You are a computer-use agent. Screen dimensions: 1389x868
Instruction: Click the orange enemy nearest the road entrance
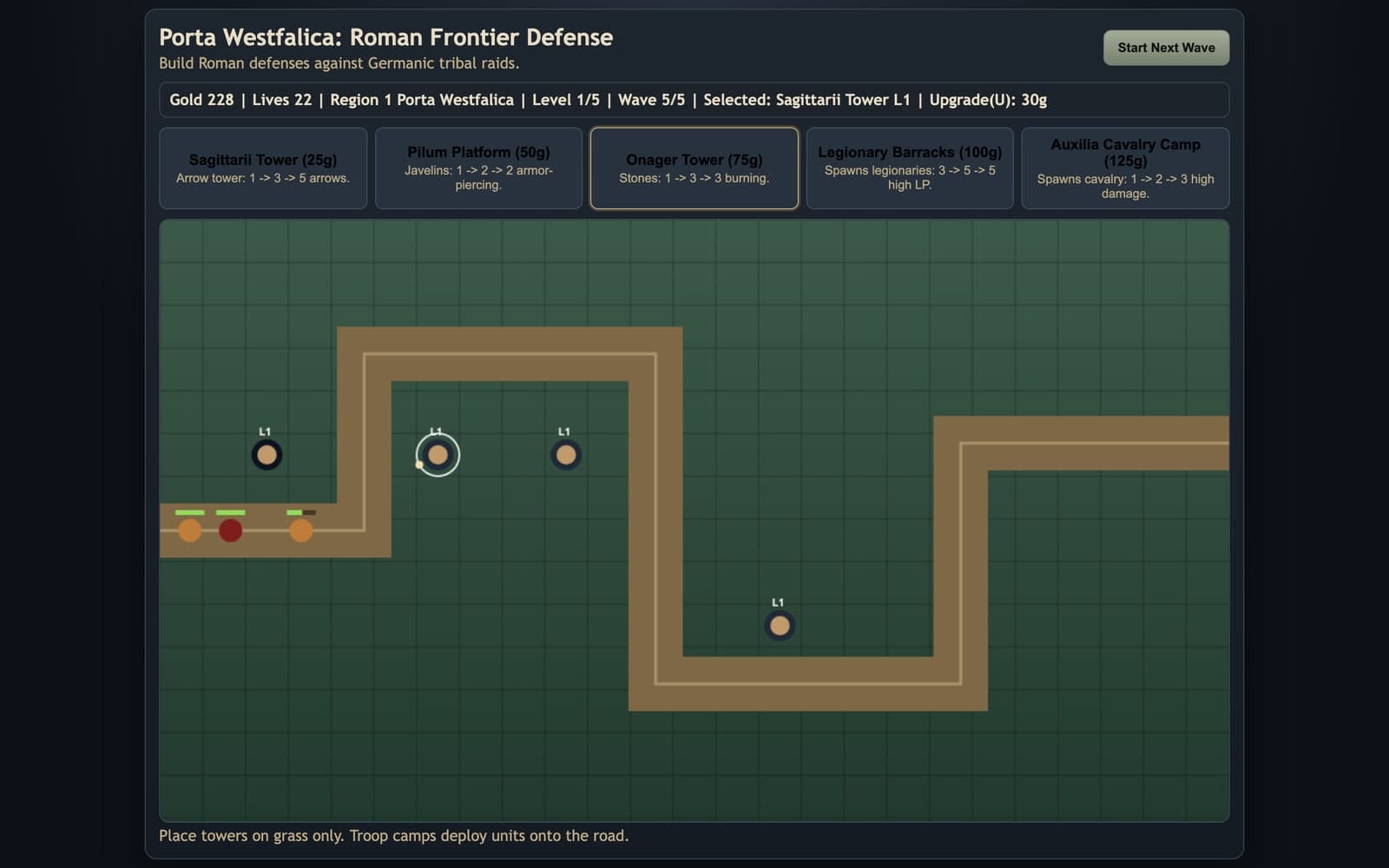189,530
